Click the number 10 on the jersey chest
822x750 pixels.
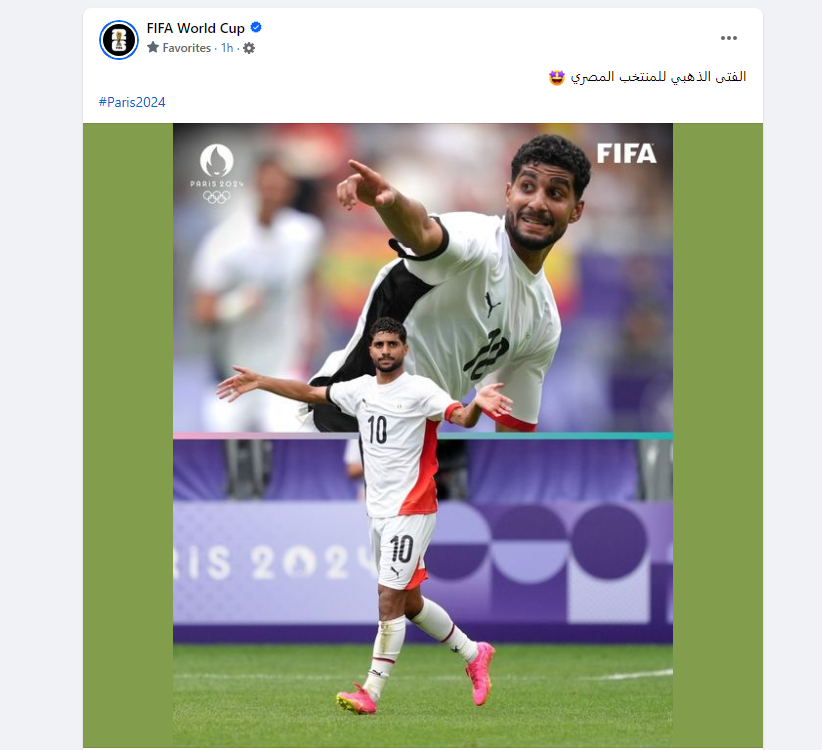[x=377, y=430]
